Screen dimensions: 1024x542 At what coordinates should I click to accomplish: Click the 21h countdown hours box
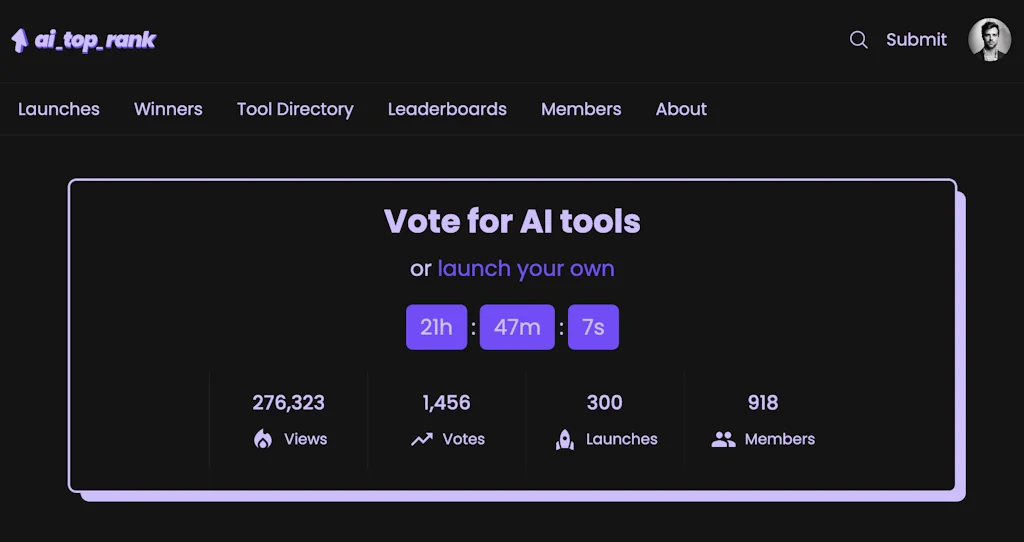coord(436,327)
